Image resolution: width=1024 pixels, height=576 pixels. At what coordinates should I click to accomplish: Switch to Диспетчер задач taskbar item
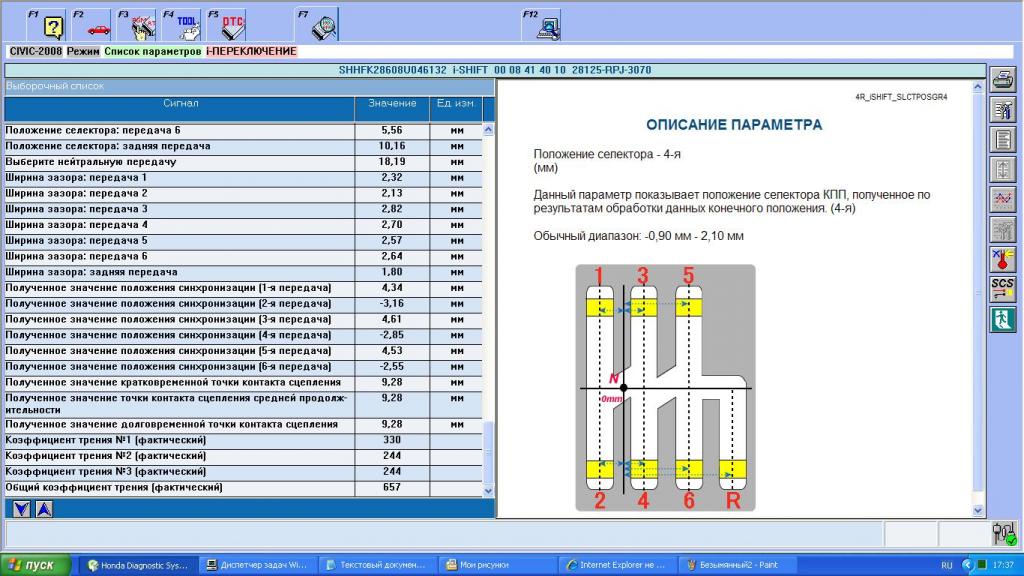pos(257,565)
